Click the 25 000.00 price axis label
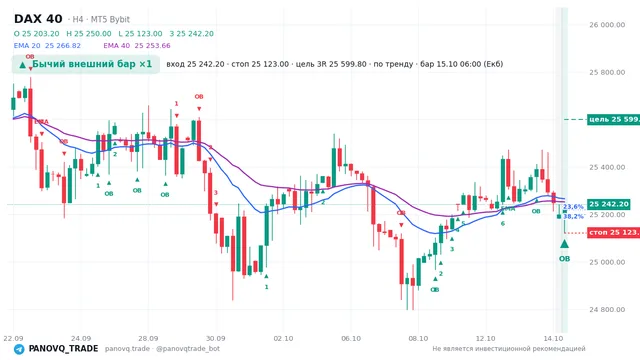The image size is (640, 360). [607, 262]
